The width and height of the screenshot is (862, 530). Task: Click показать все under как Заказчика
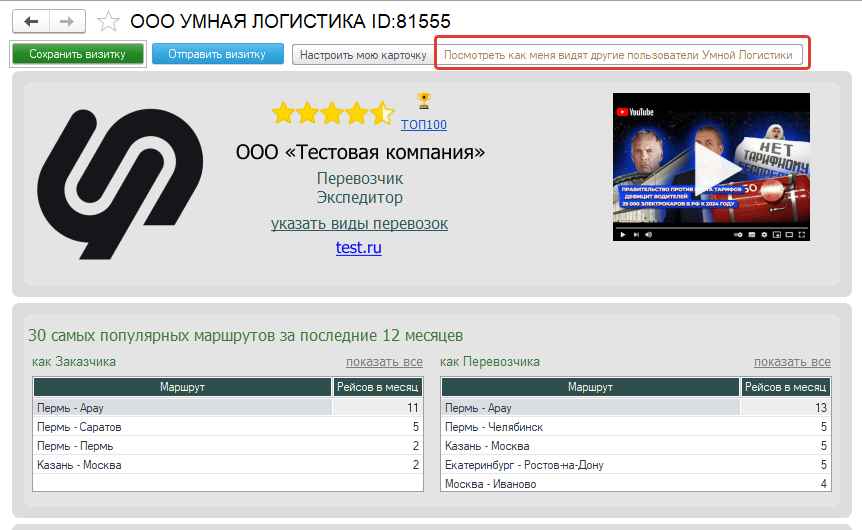tap(384, 362)
